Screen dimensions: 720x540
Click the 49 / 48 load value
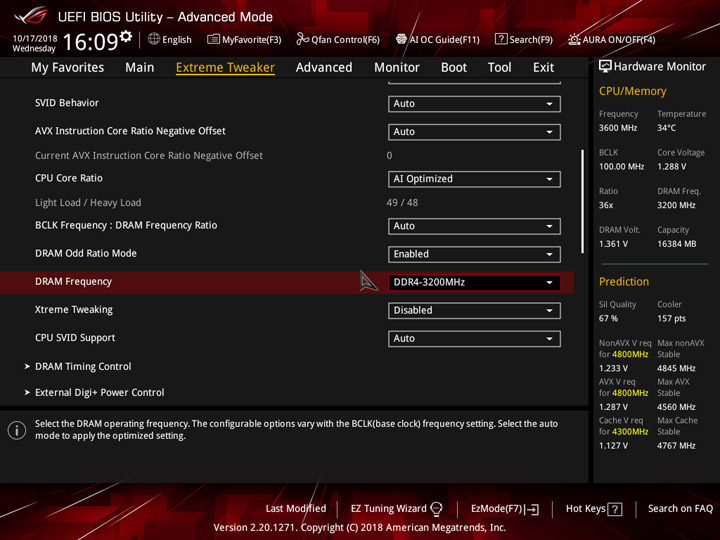pyautogui.click(x=402, y=202)
